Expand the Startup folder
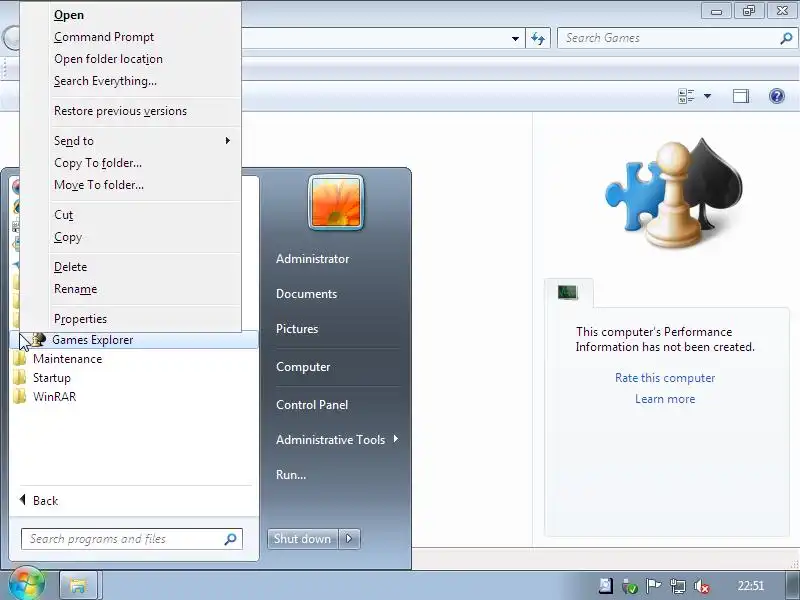The image size is (800, 600). click(x=52, y=378)
